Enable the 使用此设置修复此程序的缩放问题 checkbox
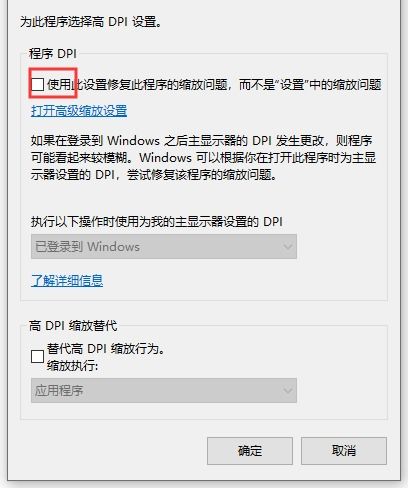Image resolution: width=408 pixels, height=488 pixels. (37, 84)
